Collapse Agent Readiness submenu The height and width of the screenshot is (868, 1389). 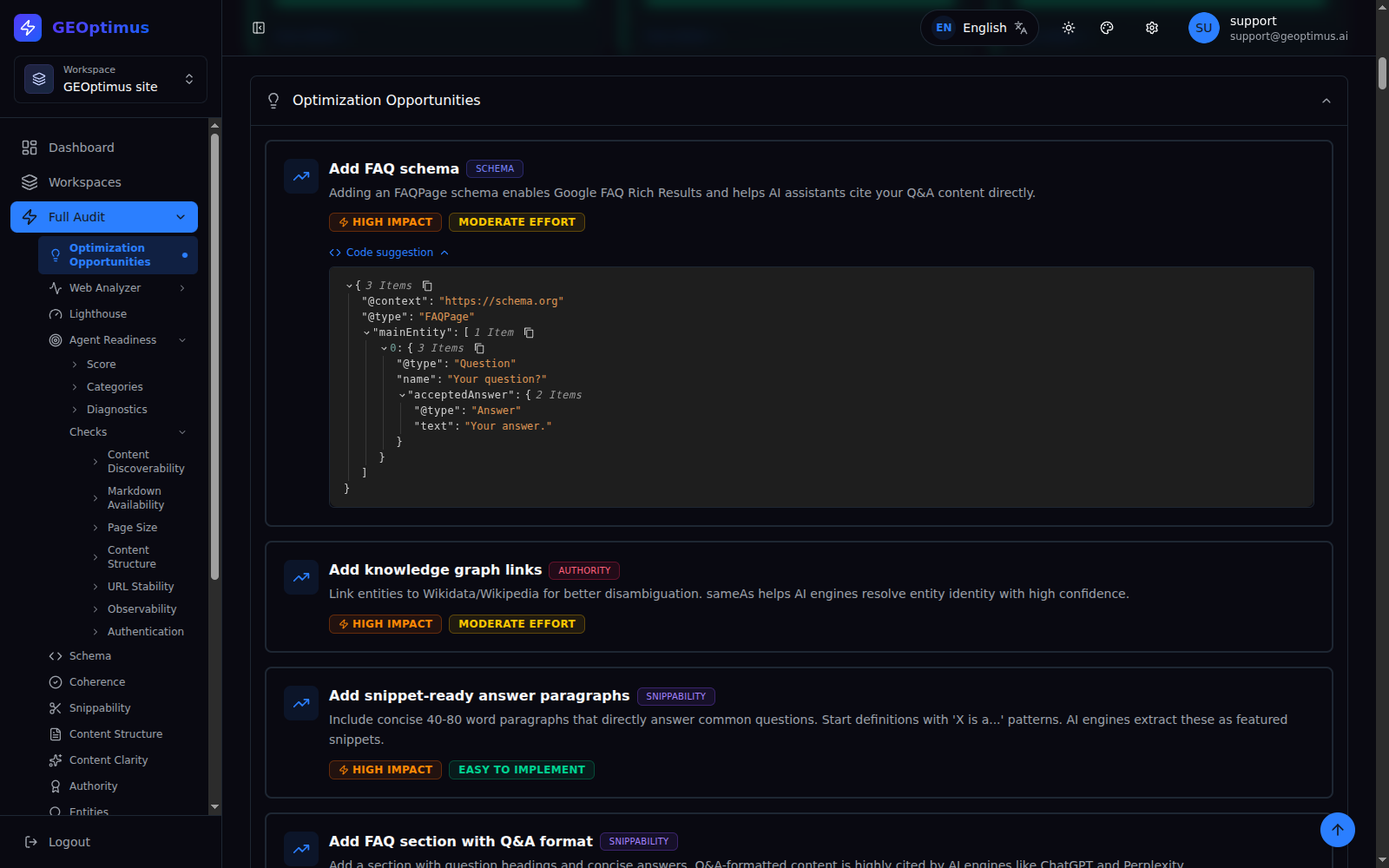click(x=182, y=340)
